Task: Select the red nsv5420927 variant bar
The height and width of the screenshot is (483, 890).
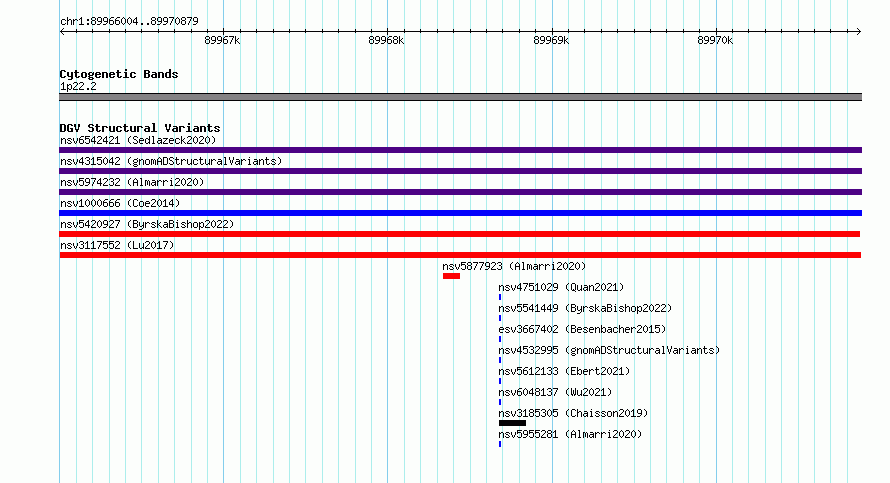Action: coord(459,234)
